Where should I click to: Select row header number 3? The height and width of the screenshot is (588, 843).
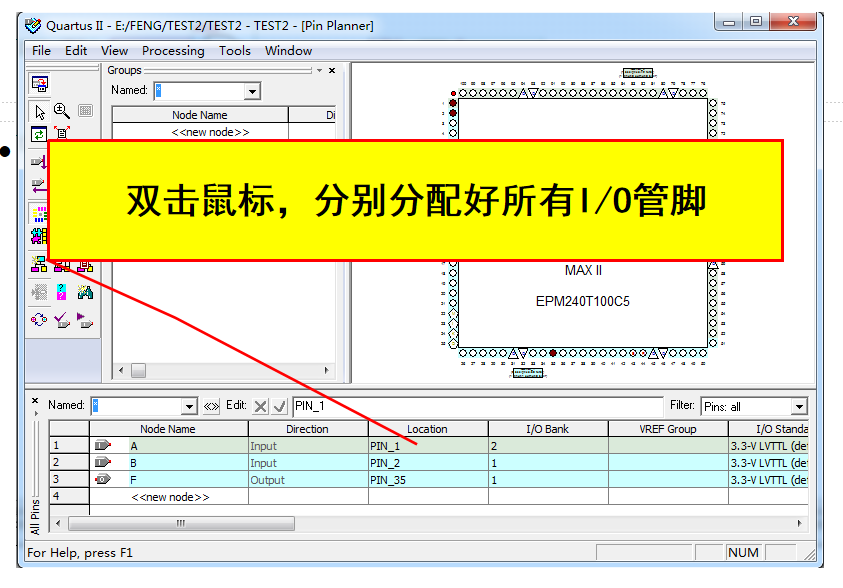click(69, 479)
